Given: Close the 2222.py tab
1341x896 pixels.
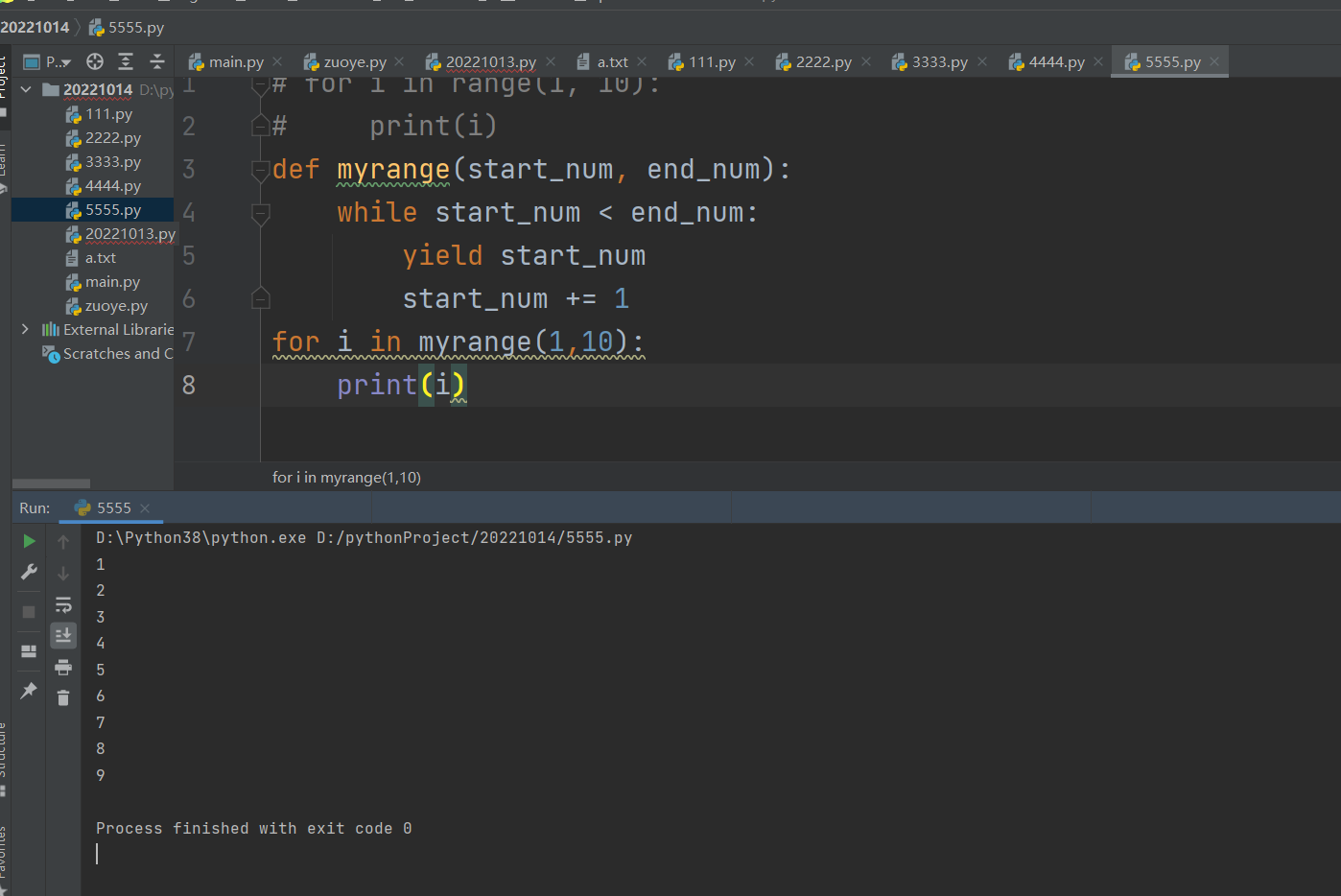Looking at the screenshot, I should point(866,62).
